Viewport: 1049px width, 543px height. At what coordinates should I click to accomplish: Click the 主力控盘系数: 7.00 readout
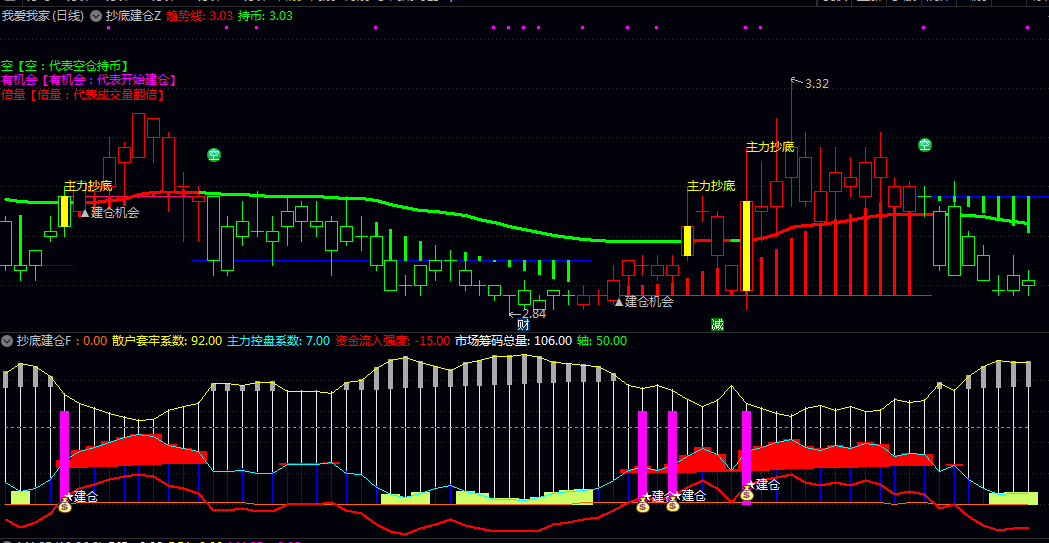pyautogui.click(x=278, y=341)
